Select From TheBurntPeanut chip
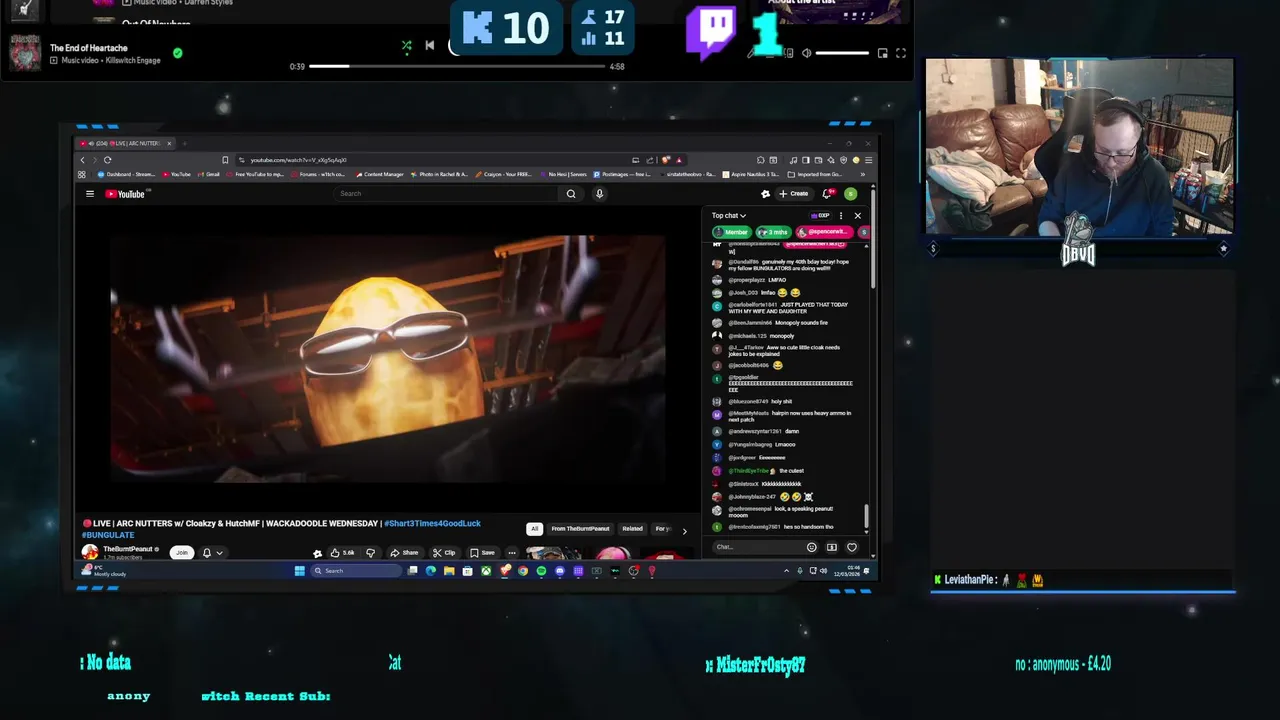1280x720 pixels. click(x=580, y=528)
